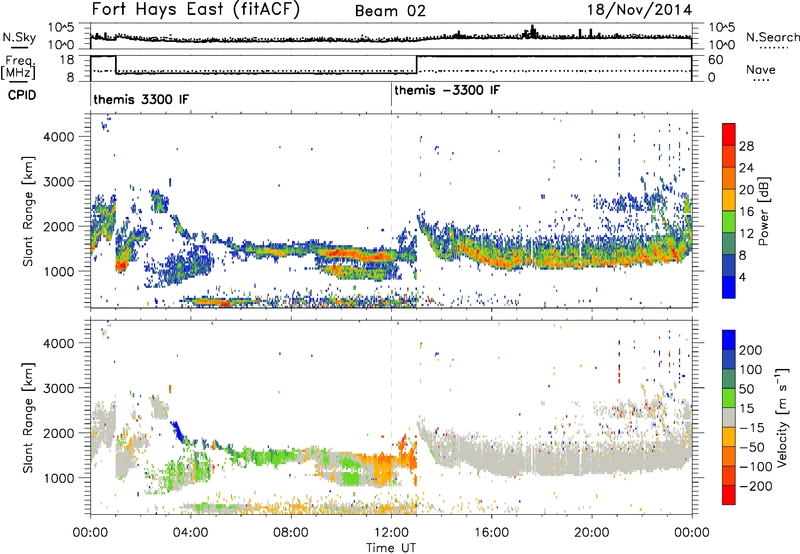This screenshot has width=800, height=554.
Task: Click the '100' value on the velocity colorbar
Action: point(751,370)
